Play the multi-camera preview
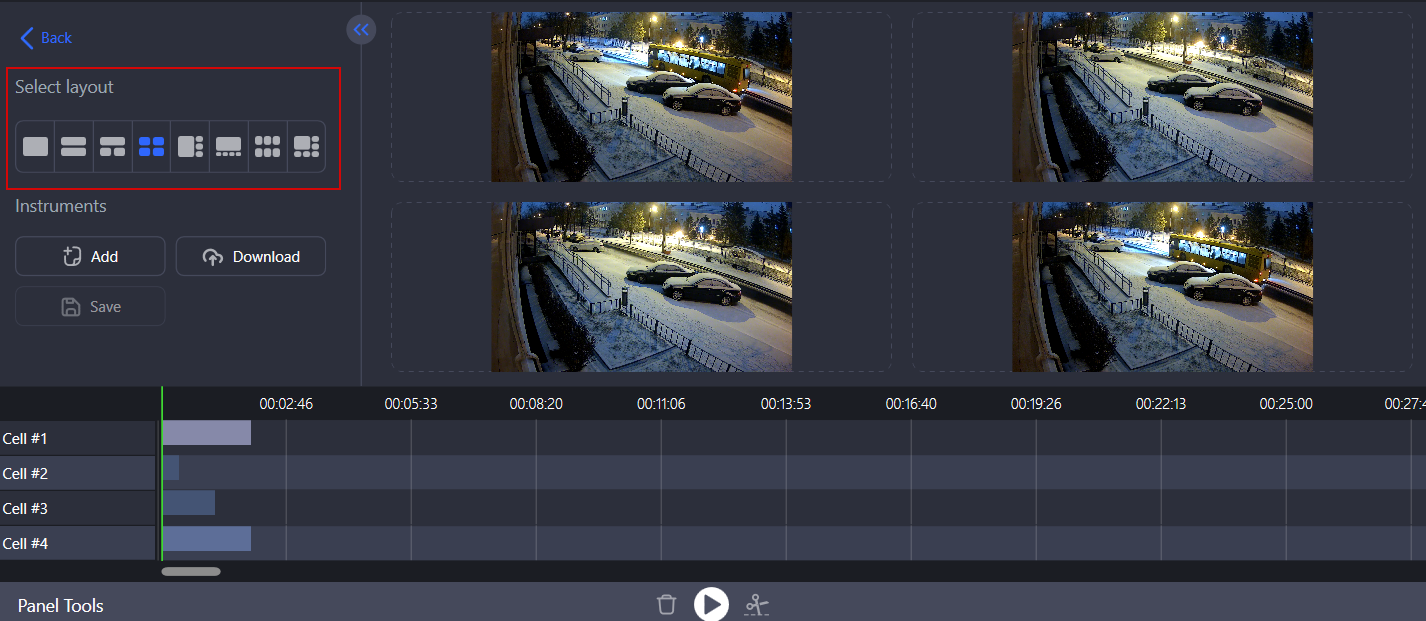 coord(711,604)
